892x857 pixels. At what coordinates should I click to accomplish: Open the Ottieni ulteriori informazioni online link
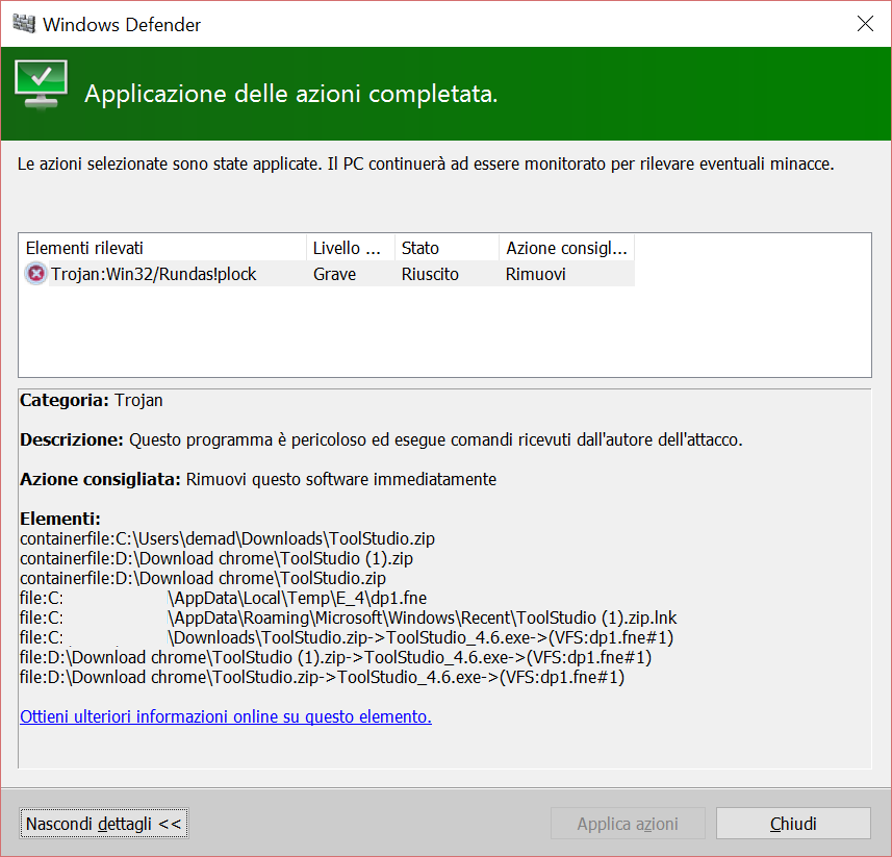[226, 716]
